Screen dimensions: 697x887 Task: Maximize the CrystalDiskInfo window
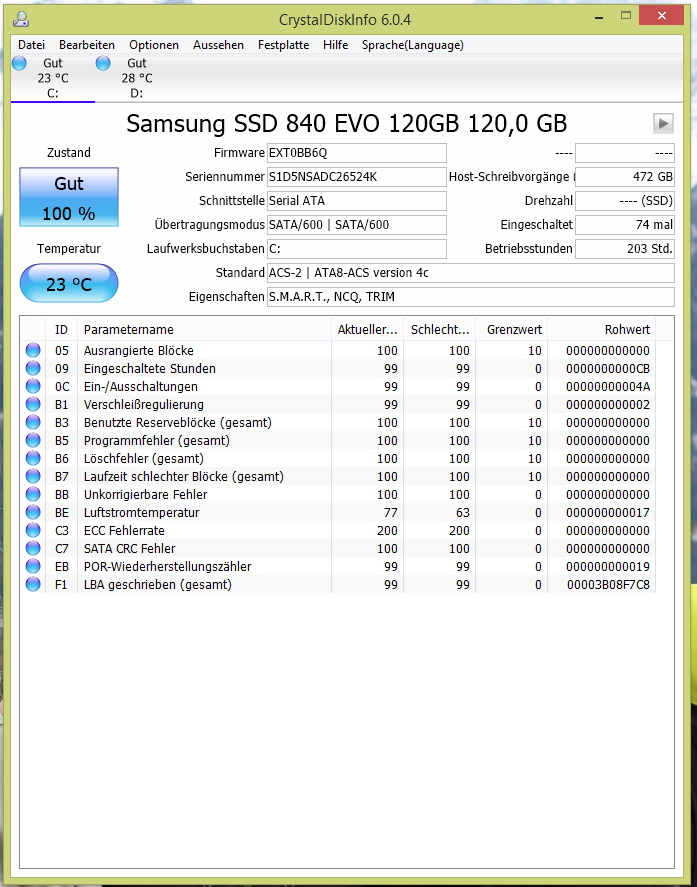coord(625,16)
